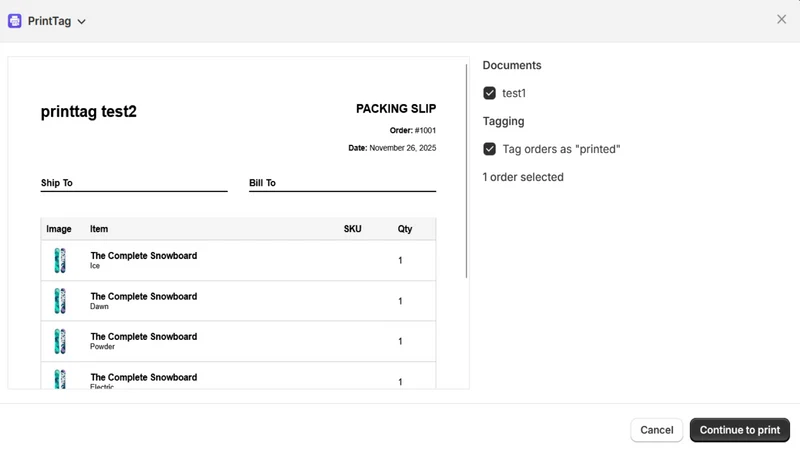Image resolution: width=800 pixels, height=450 pixels.
Task: Click the "Ship To" heading
Action: coord(57,183)
